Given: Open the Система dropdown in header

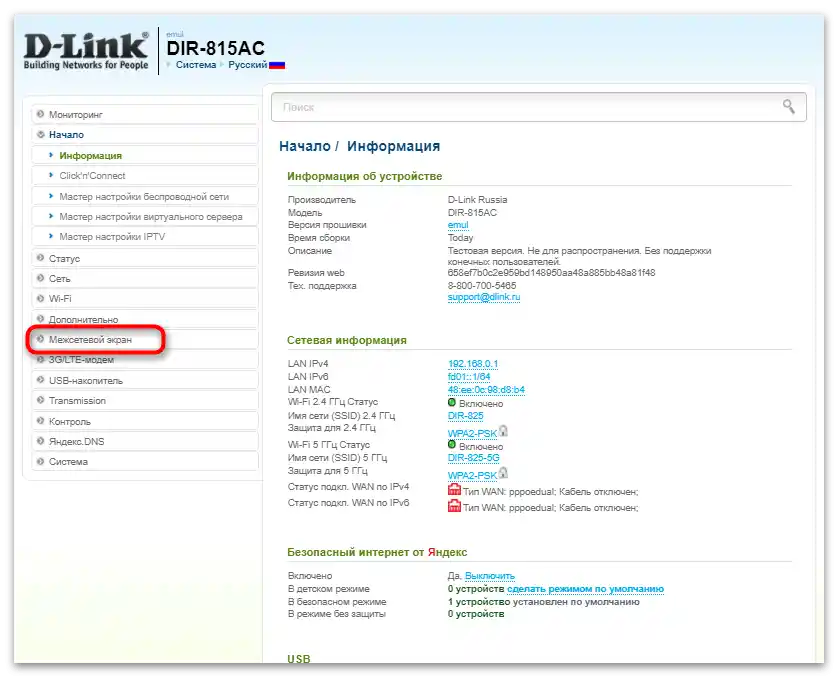Looking at the screenshot, I should pos(196,65).
